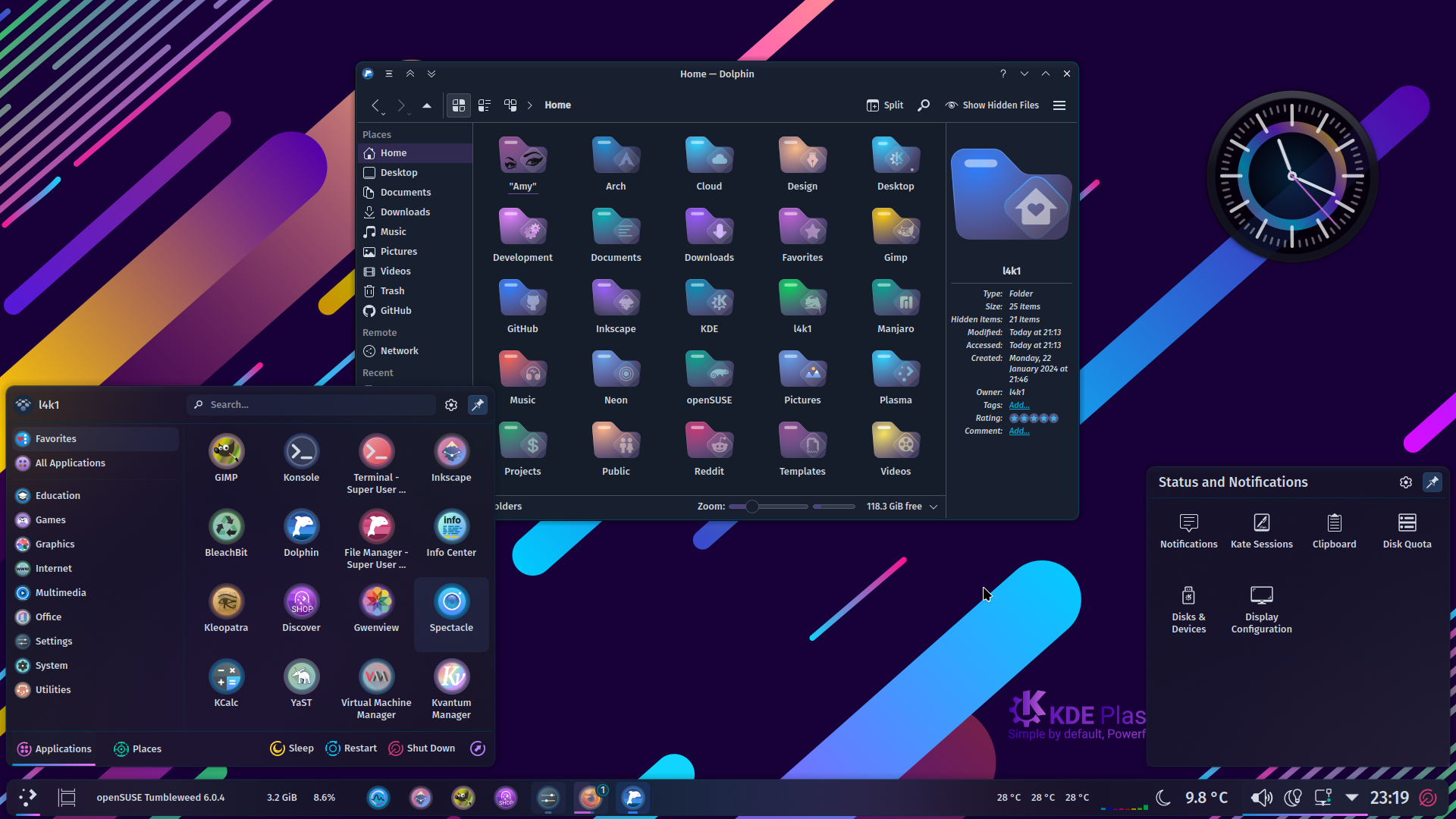Click the Shut Down button
1456x819 pixels.
point(422,748)
